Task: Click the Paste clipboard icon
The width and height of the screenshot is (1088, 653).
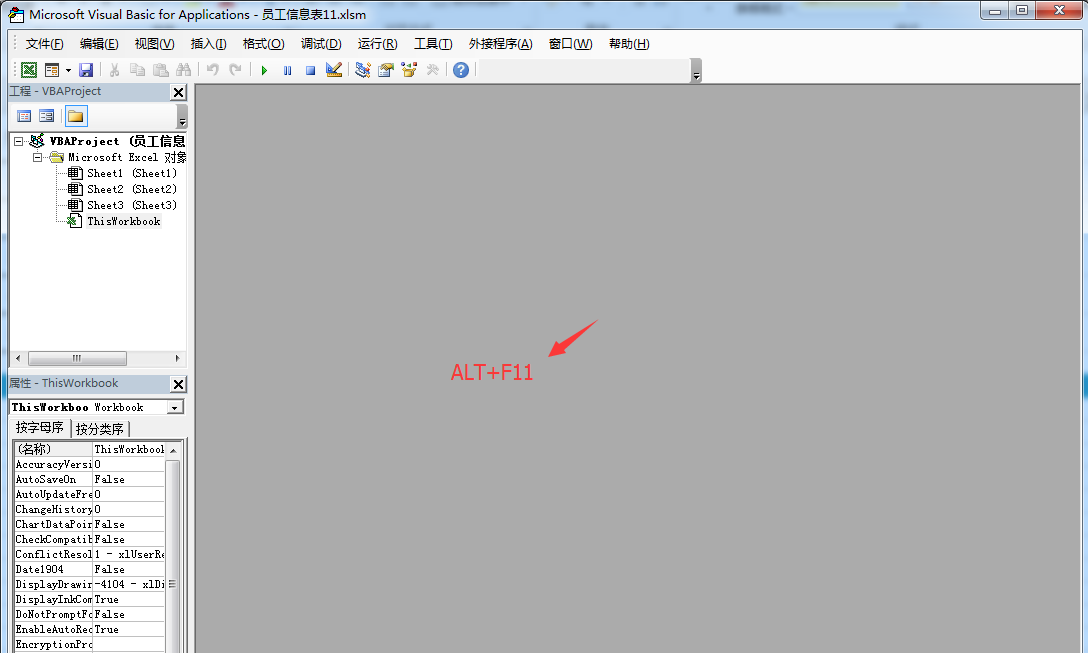Action: click(160, 70)
